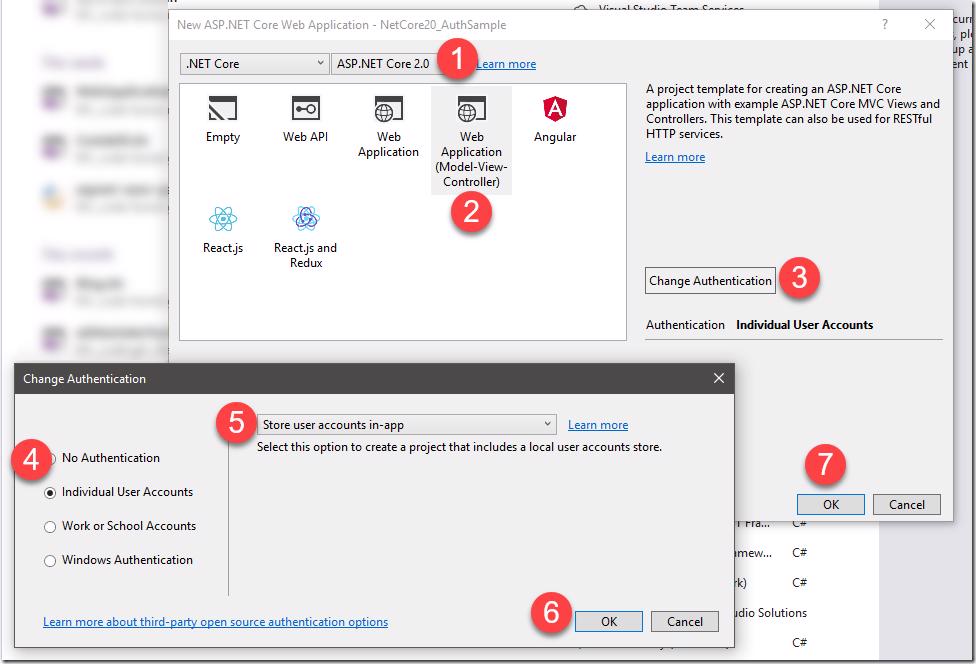Click the Change Authentication button
The height and width of the screenshot is (664, 976).
(710, 281)
